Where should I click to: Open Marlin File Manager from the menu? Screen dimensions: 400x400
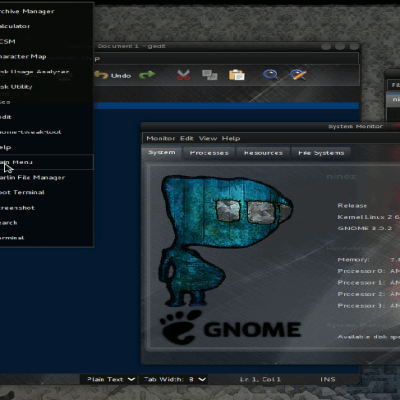pos(47,177)
